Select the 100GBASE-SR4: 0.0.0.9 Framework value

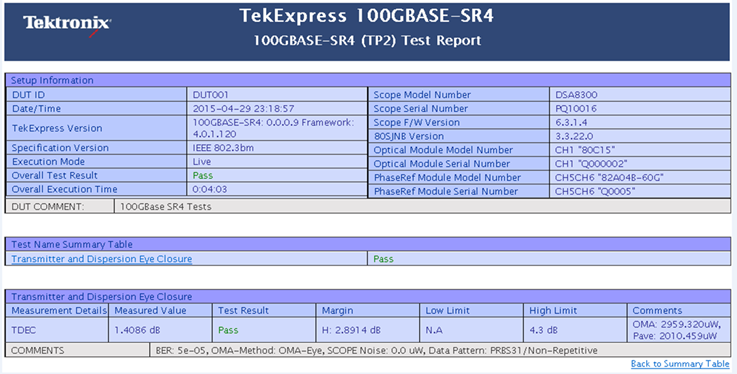point(274,128)
